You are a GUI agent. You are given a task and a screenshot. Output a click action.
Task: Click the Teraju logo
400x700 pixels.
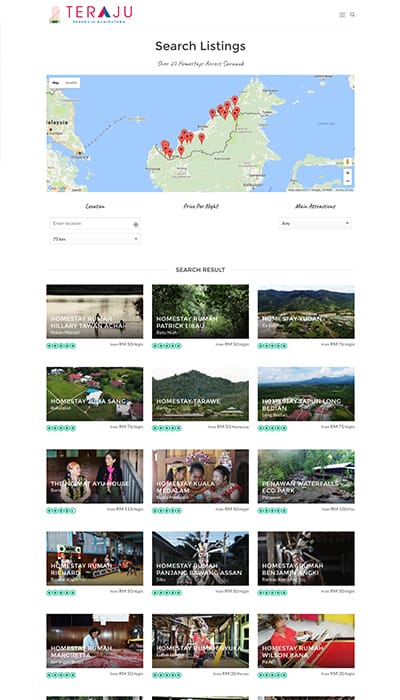(x=91, y=14)
